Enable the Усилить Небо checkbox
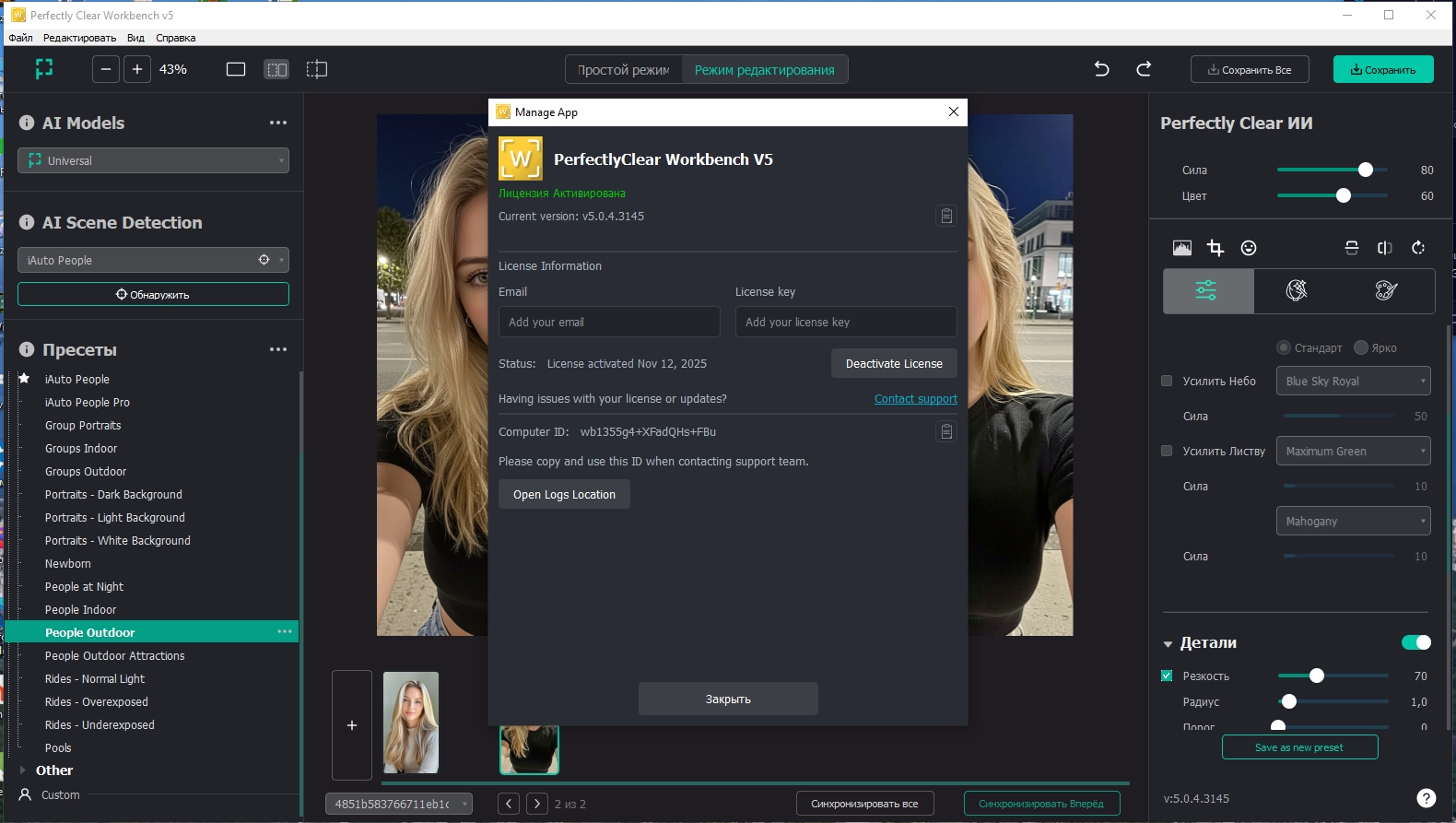 [1167, 381]
